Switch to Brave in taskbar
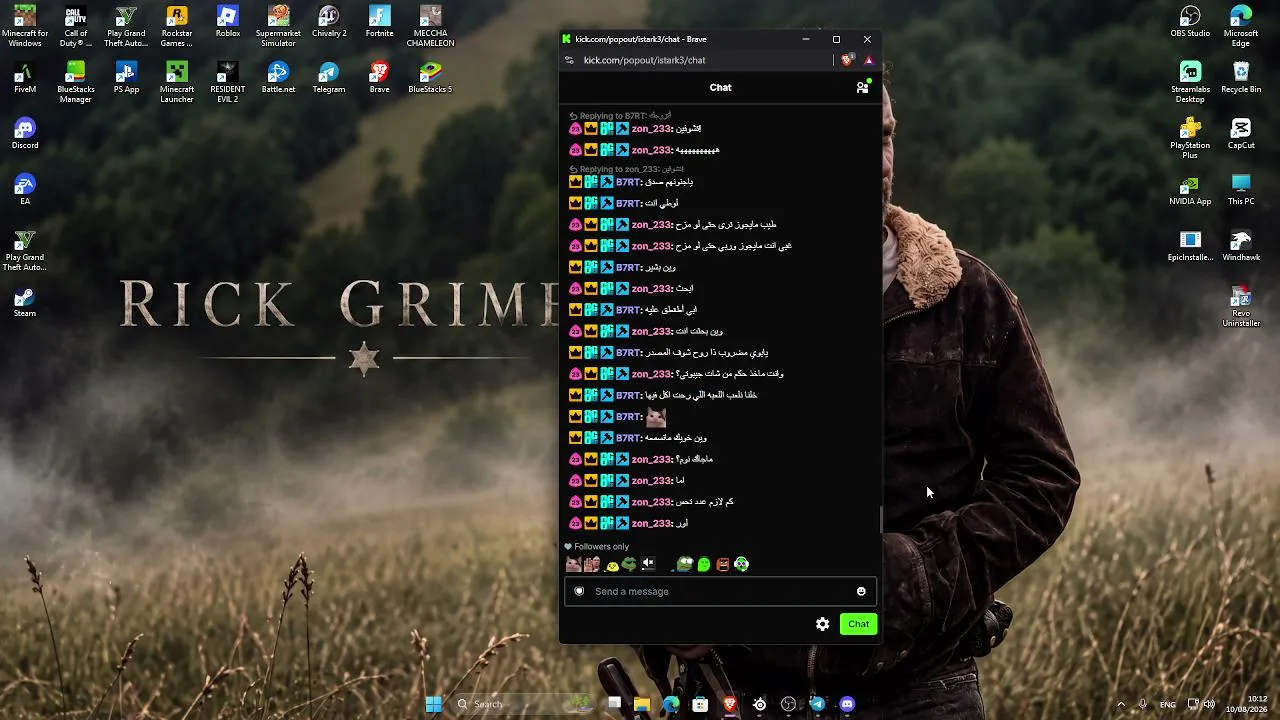Image resolution: width=1280 pixels, height=720 pixels. pyautogui.click(x=730, y=704)
